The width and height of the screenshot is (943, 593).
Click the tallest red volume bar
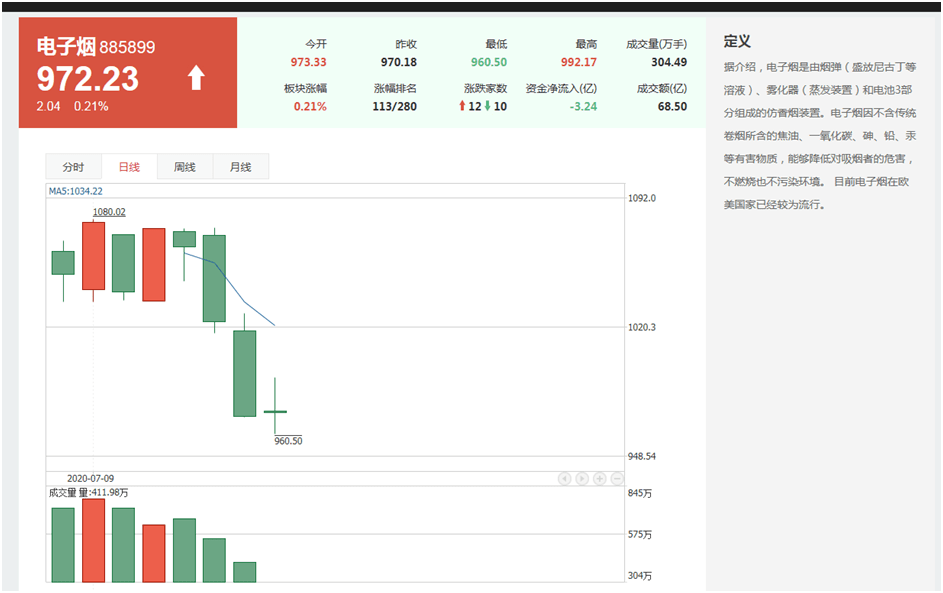[93, 540]
